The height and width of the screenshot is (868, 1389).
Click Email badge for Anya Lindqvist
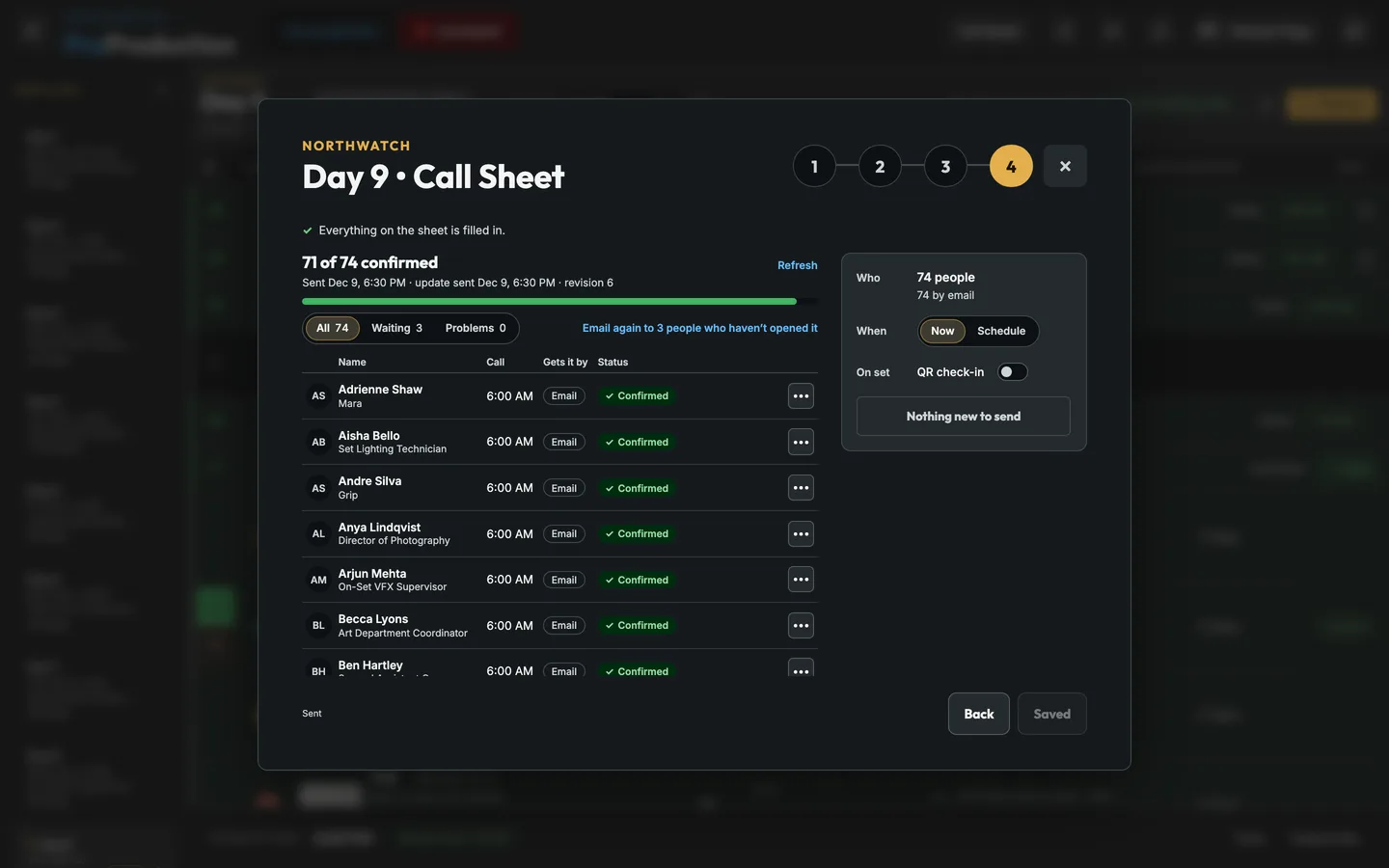point(564,534)
